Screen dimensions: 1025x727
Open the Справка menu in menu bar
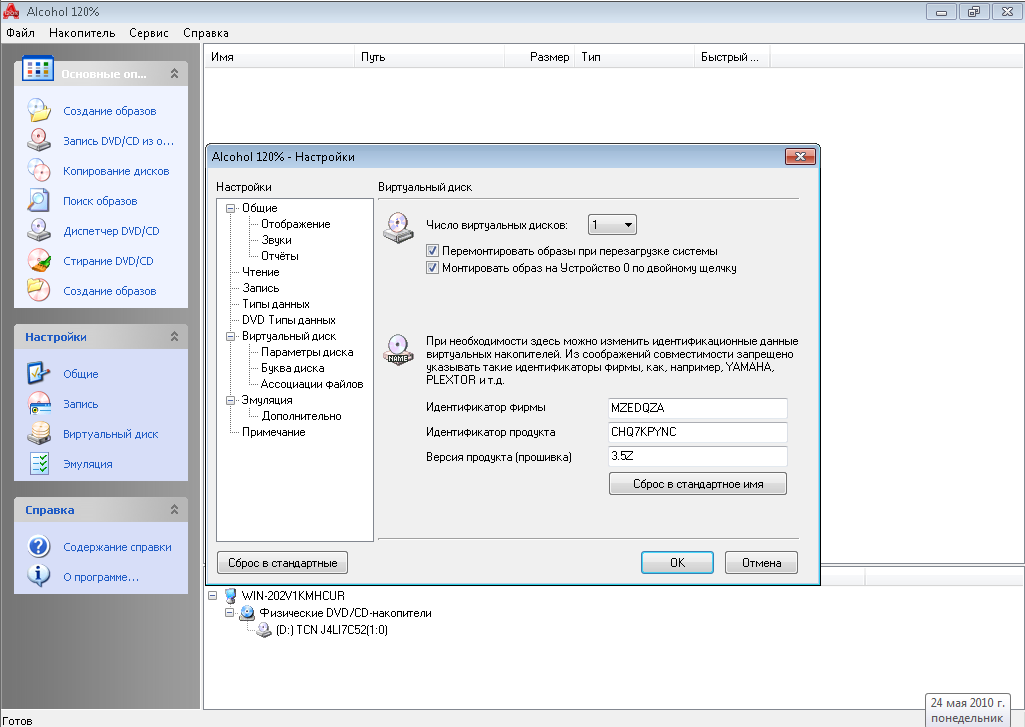click(206, 33)
